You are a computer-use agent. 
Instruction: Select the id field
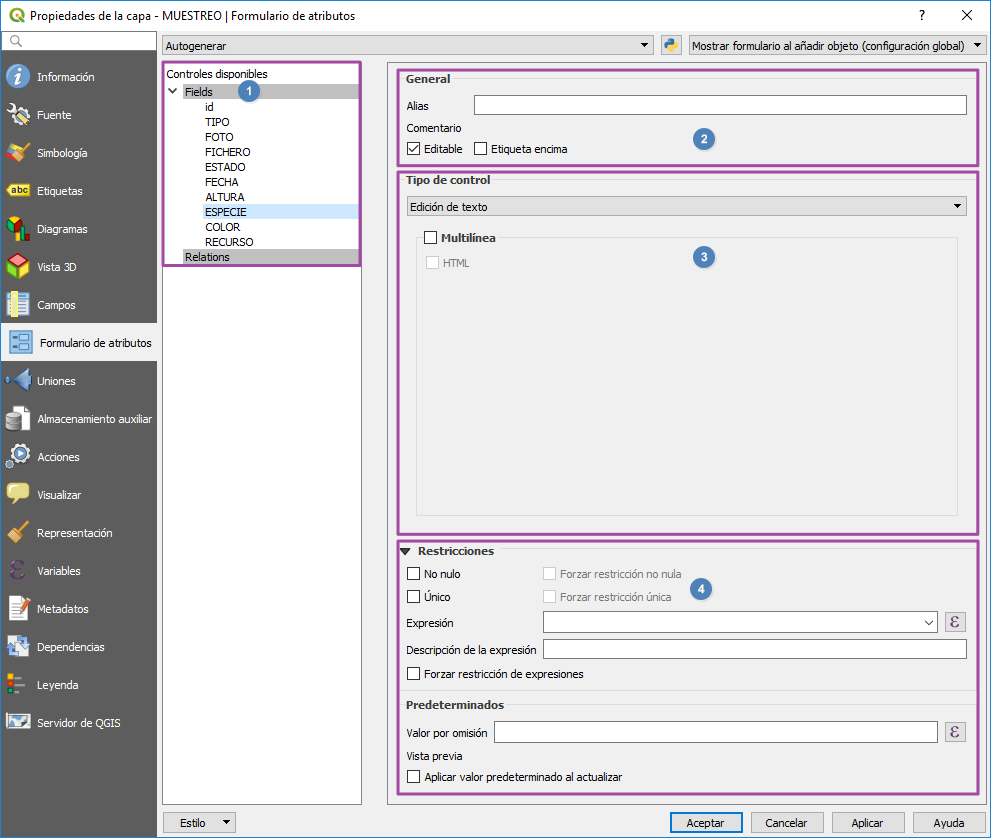coord(209,107)
